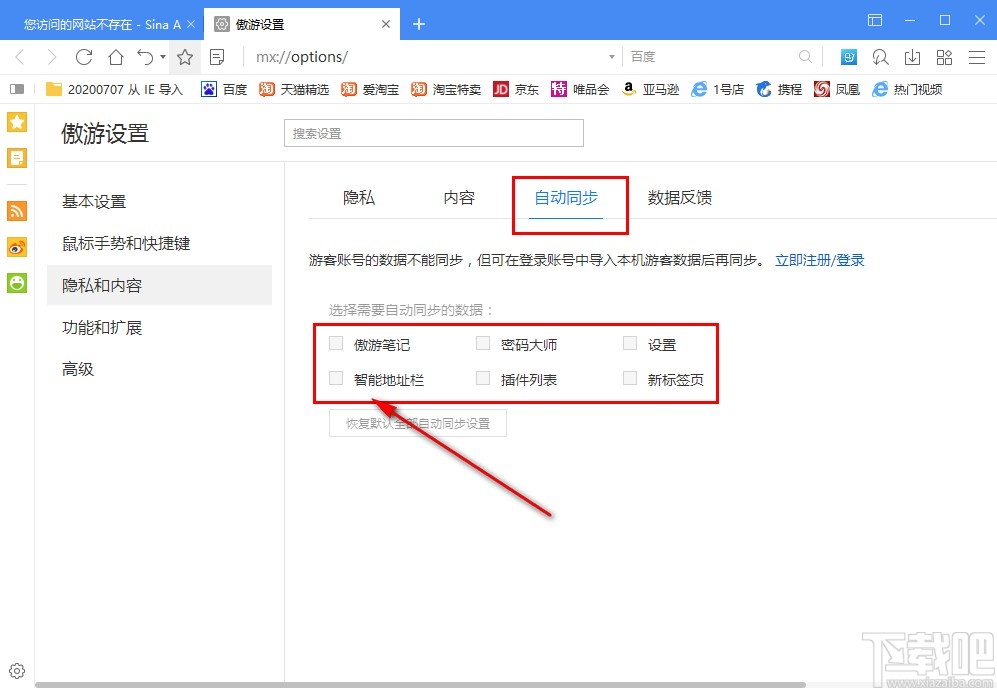Viewport: 997px width, 688px height.
Task: Open the 淘宝特卖 bookmark
Action: point(446,89)
